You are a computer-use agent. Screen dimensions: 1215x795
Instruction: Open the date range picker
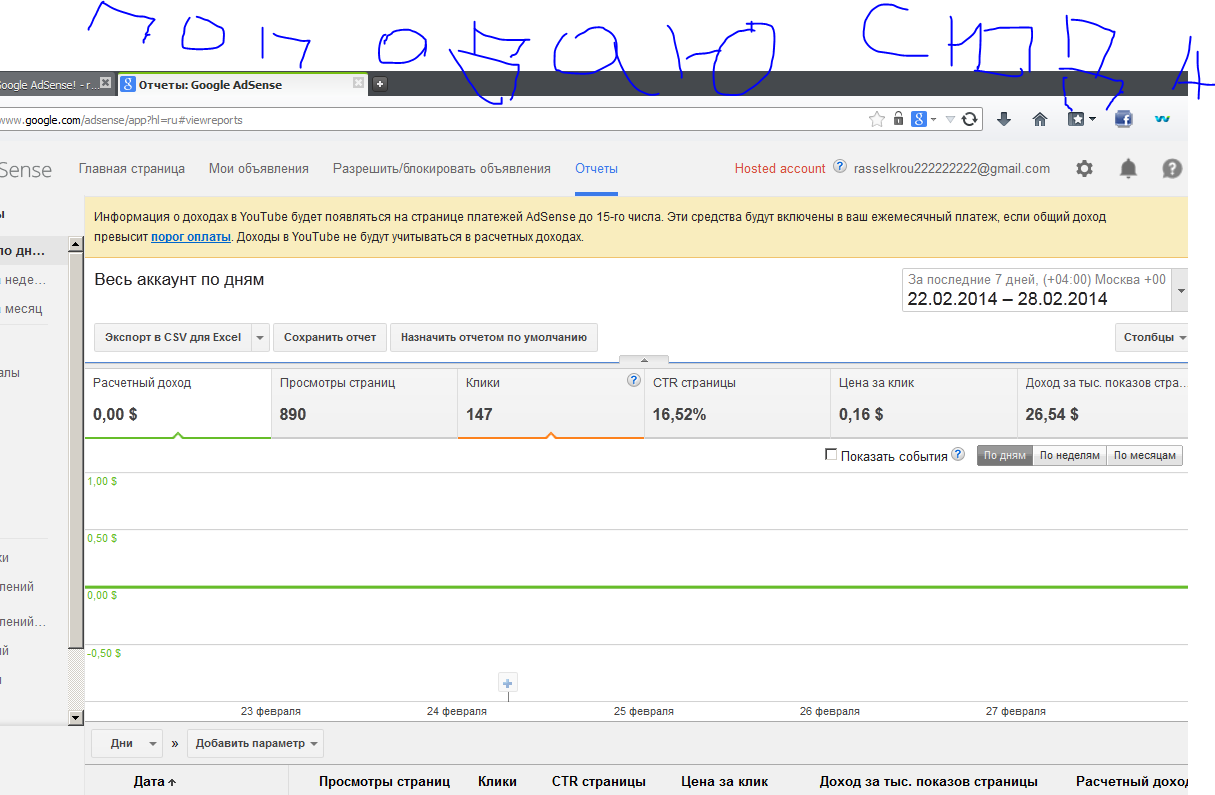1045,290
